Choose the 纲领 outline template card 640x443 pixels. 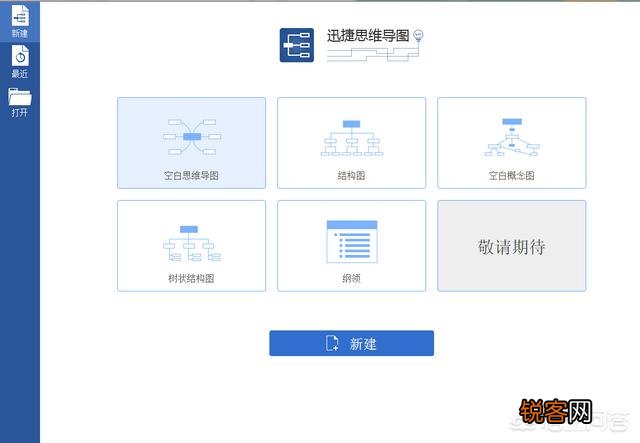pos(351,246)
